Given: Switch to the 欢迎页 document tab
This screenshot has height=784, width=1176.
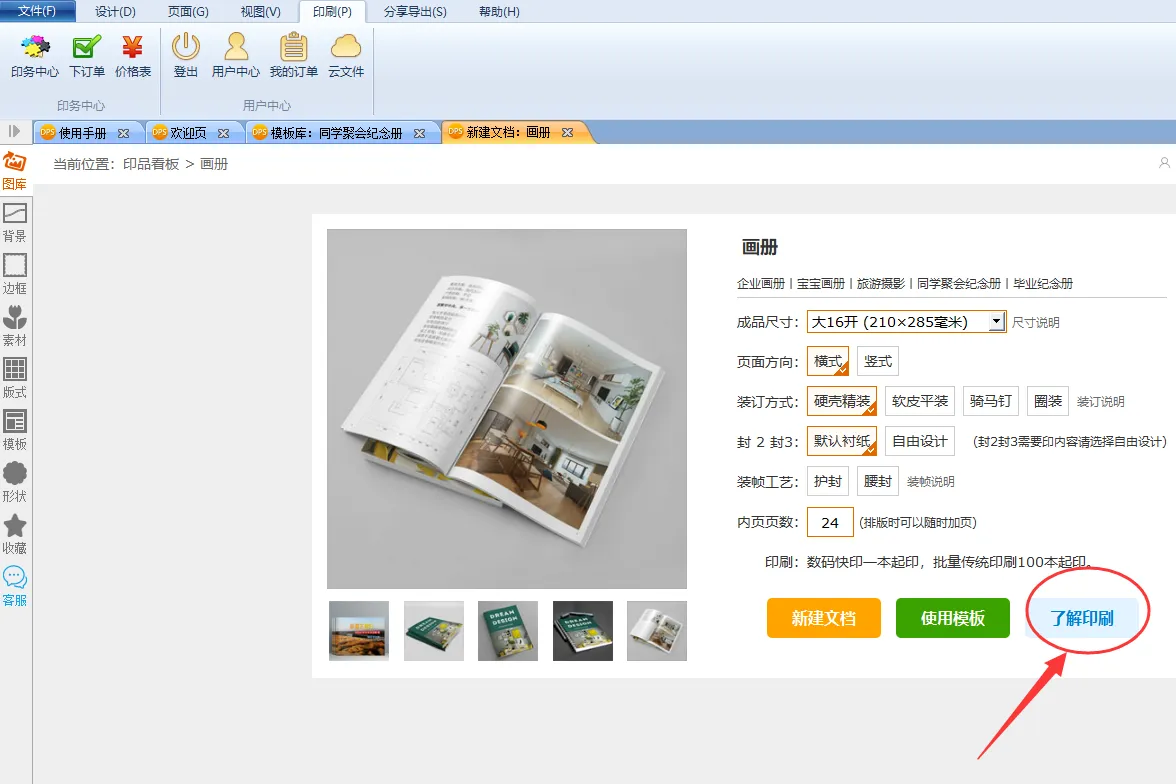Looking at the screenshot, I should coord(188,132).
